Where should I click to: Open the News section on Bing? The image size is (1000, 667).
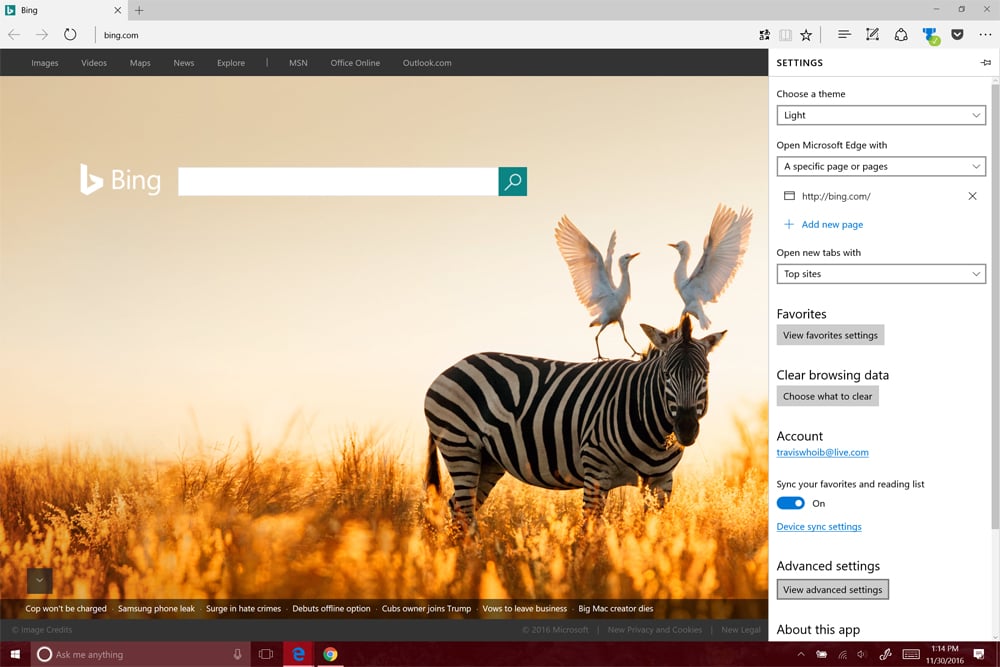tap(183, 62)
